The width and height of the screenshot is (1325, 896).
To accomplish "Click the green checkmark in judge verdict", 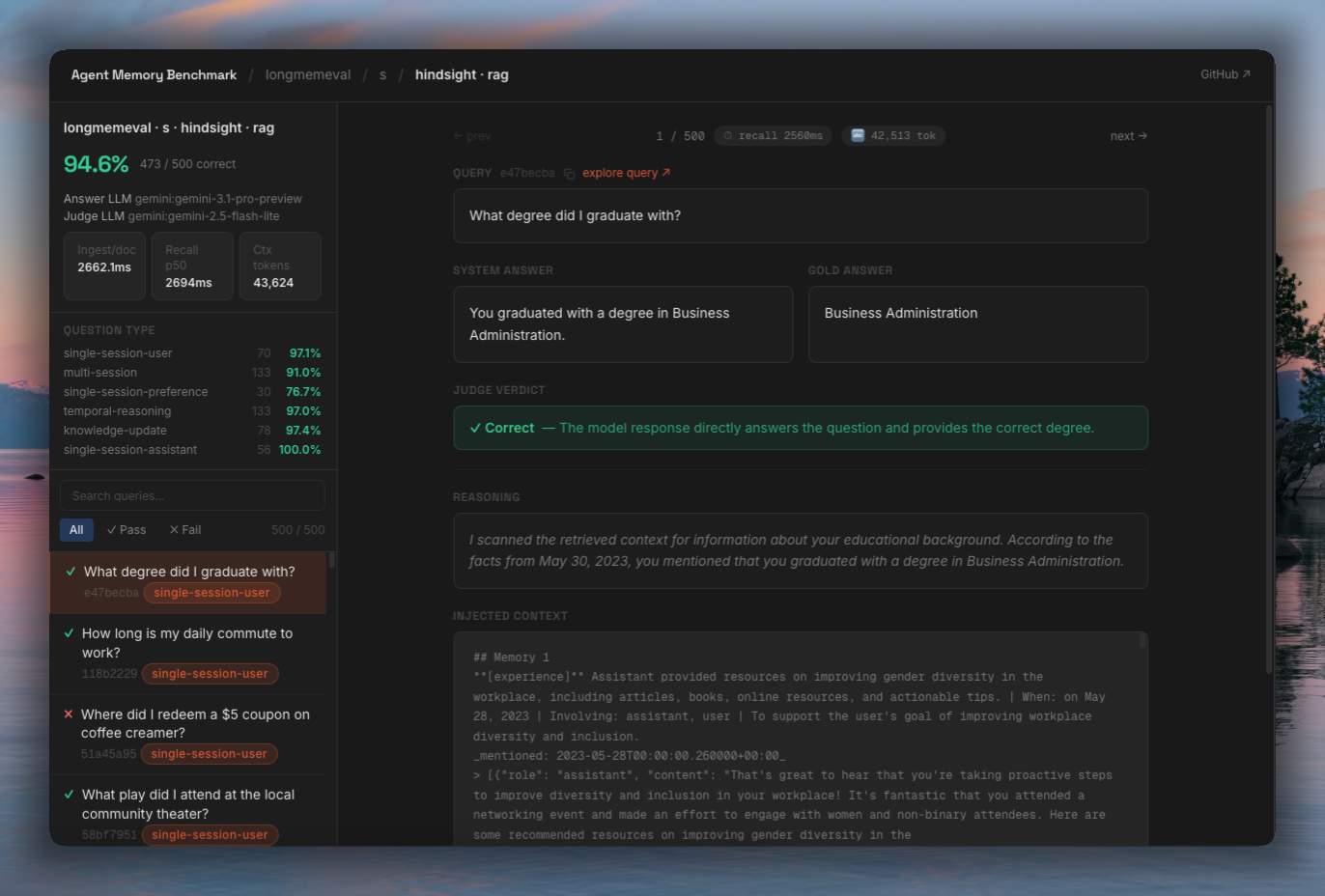I will pos(475,428).
